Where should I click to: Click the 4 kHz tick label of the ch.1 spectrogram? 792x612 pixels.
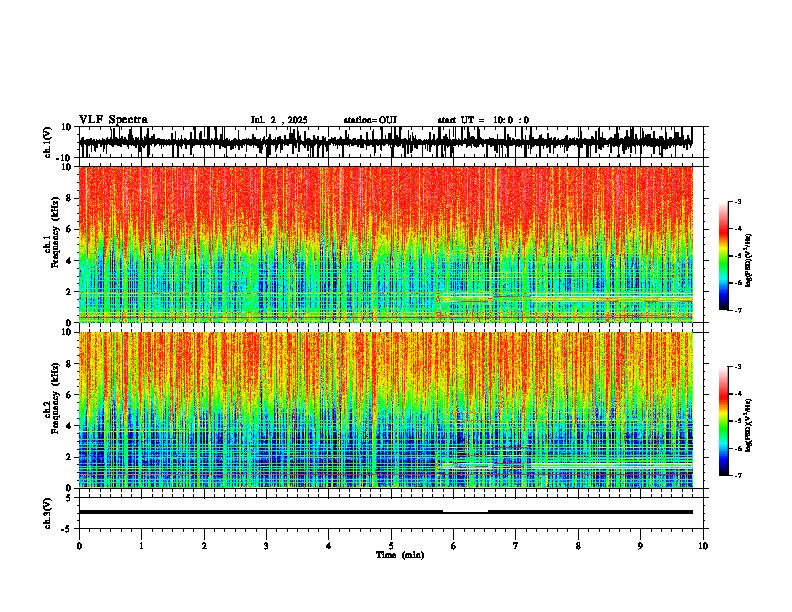[70, 261]
